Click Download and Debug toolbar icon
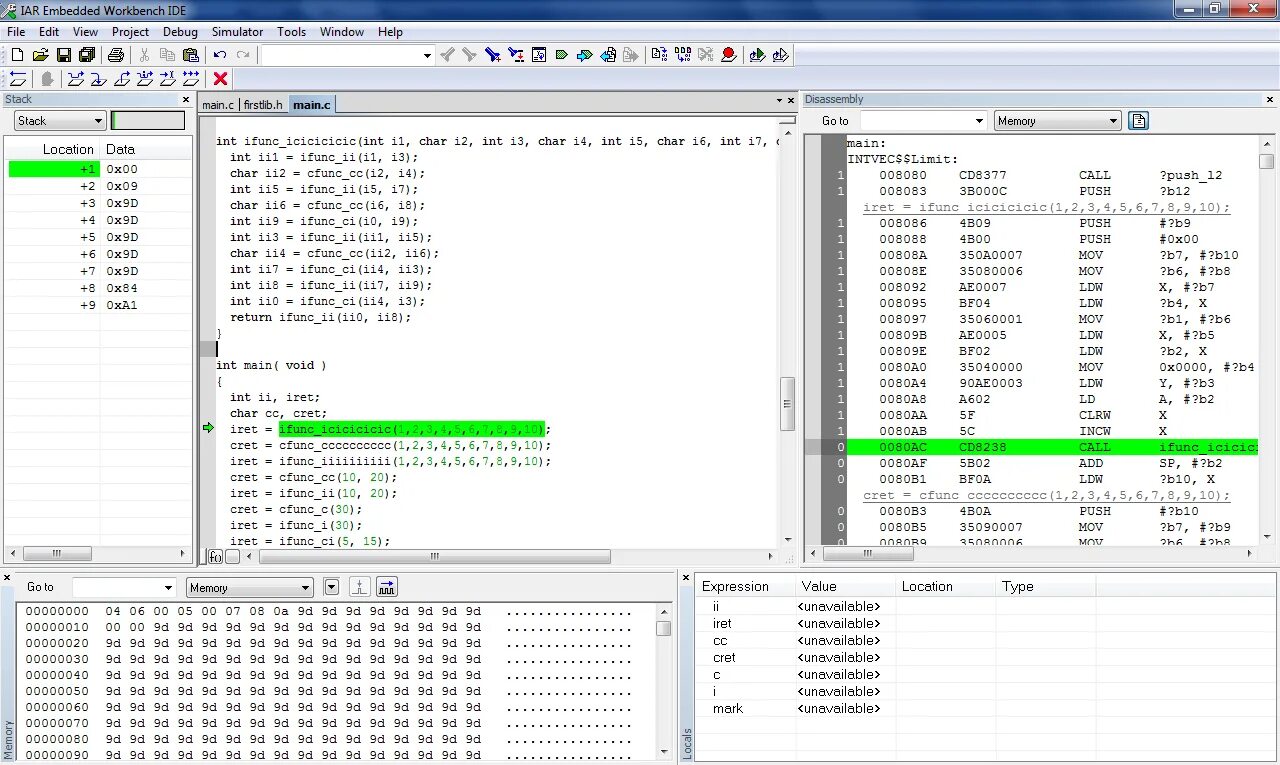Screen dimensions: 1280x765 pyautogui.click(x=757, y=55)
